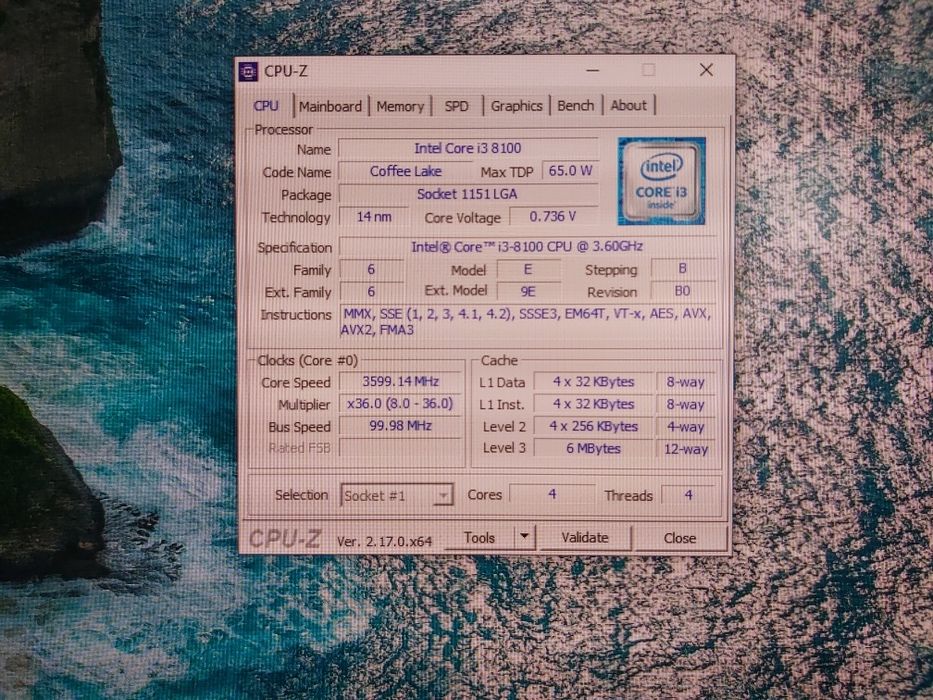This screenshot has height=700, width=933.
Task: Click the Clocks (Core #0) group label
Action: (308, 361)
